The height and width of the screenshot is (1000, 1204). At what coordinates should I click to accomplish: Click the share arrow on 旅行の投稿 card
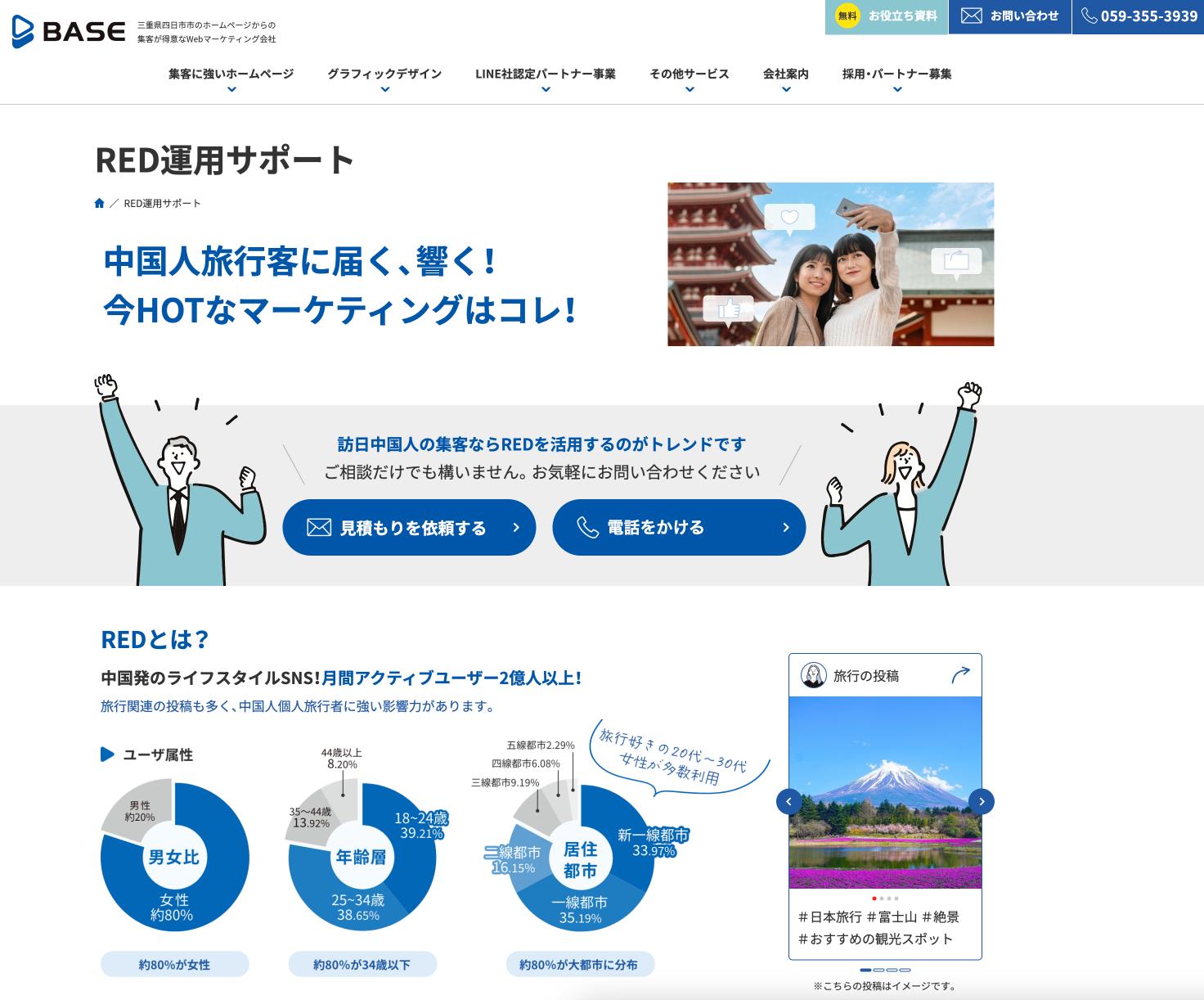960,675
